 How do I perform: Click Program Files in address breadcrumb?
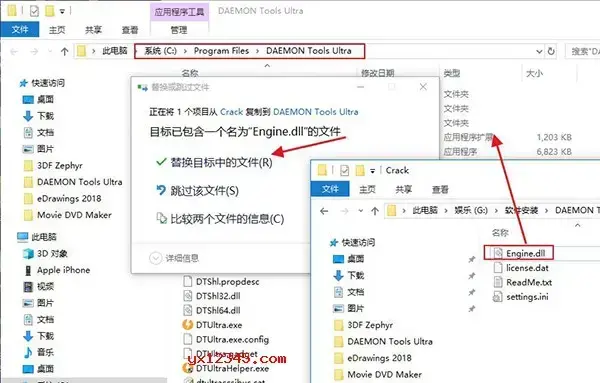(x=221, y=51)
